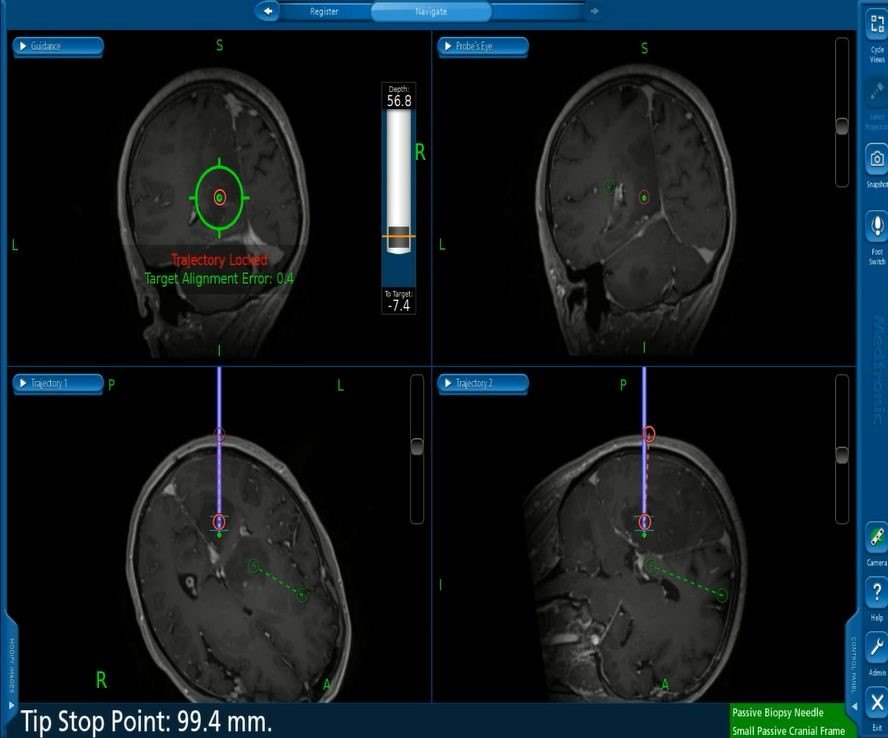888x738 pixels.
Task: Open the Admin wrench tool
Action: [876, 647]
